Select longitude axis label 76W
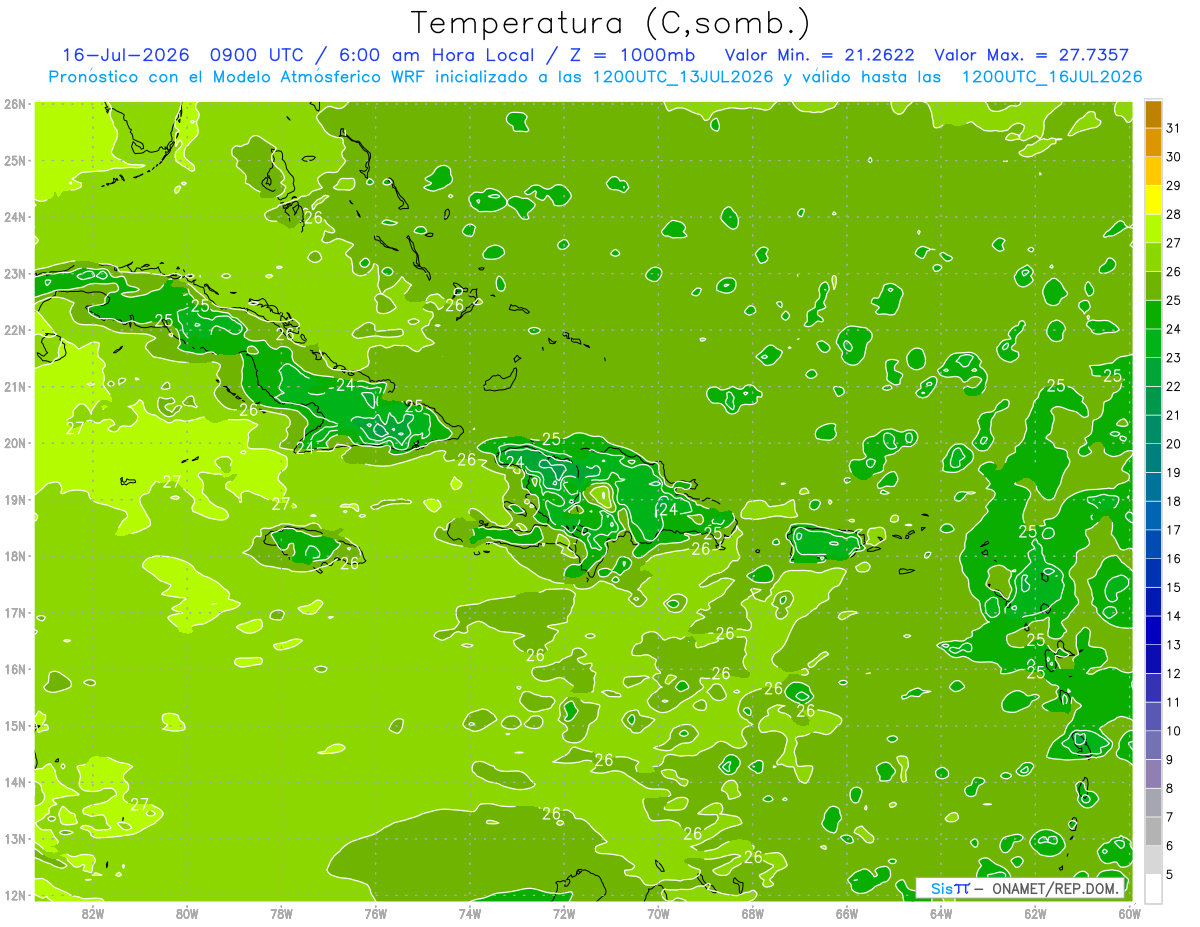The width and height of the screenshot is (1200, 927). click(x=375, y=914)
